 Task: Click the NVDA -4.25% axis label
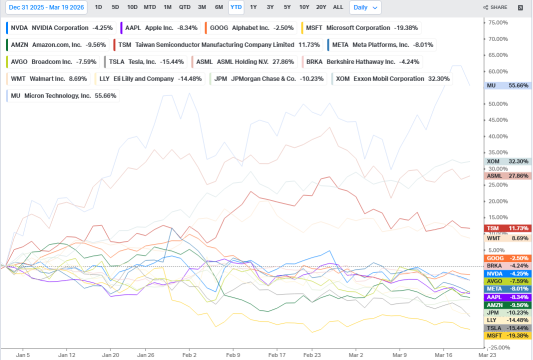coord(507,274)
